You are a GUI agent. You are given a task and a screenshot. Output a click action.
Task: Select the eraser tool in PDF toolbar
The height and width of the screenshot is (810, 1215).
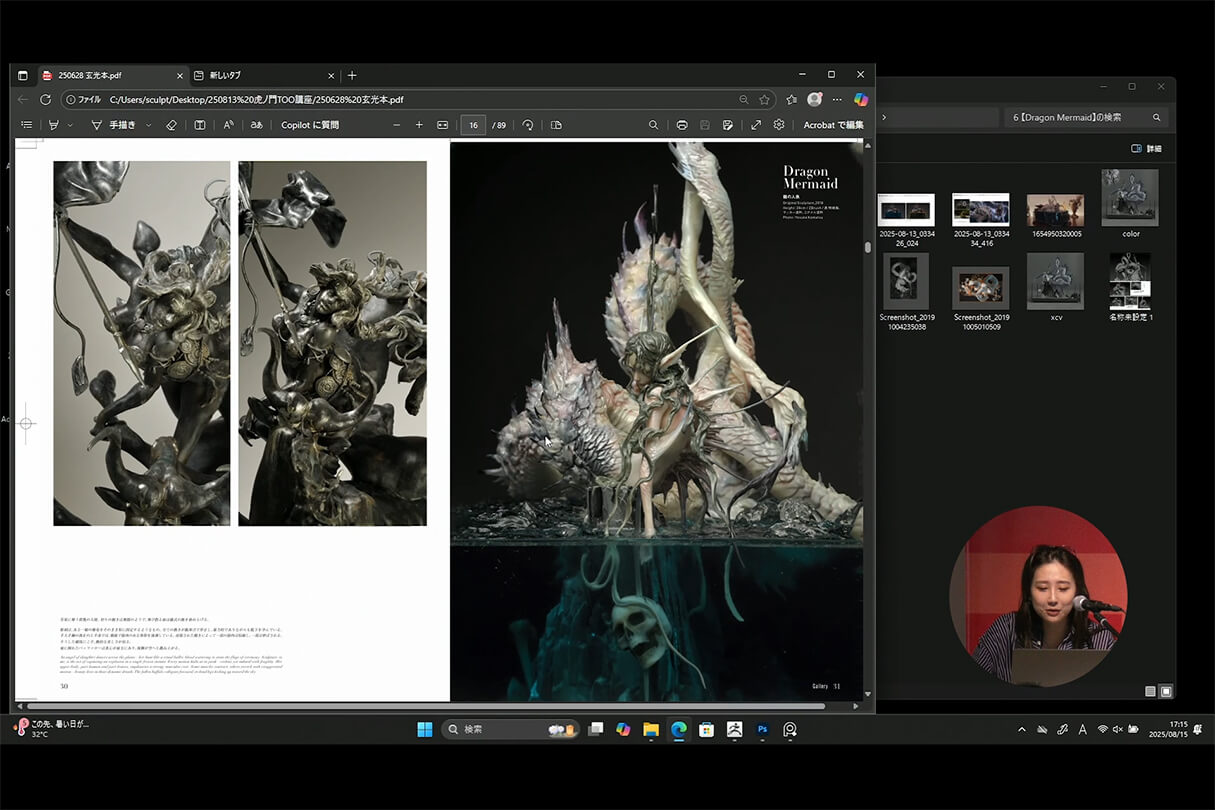tap(171, 125)
